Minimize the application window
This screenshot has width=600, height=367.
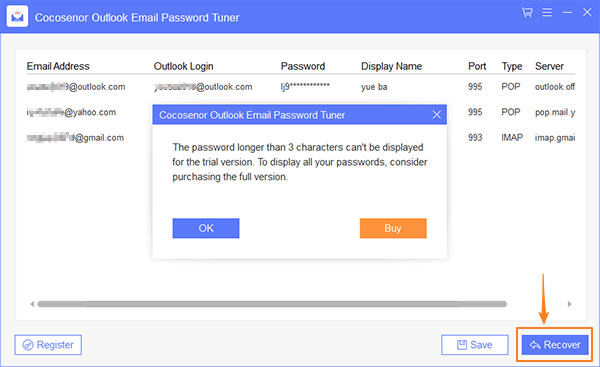[567, 13]
